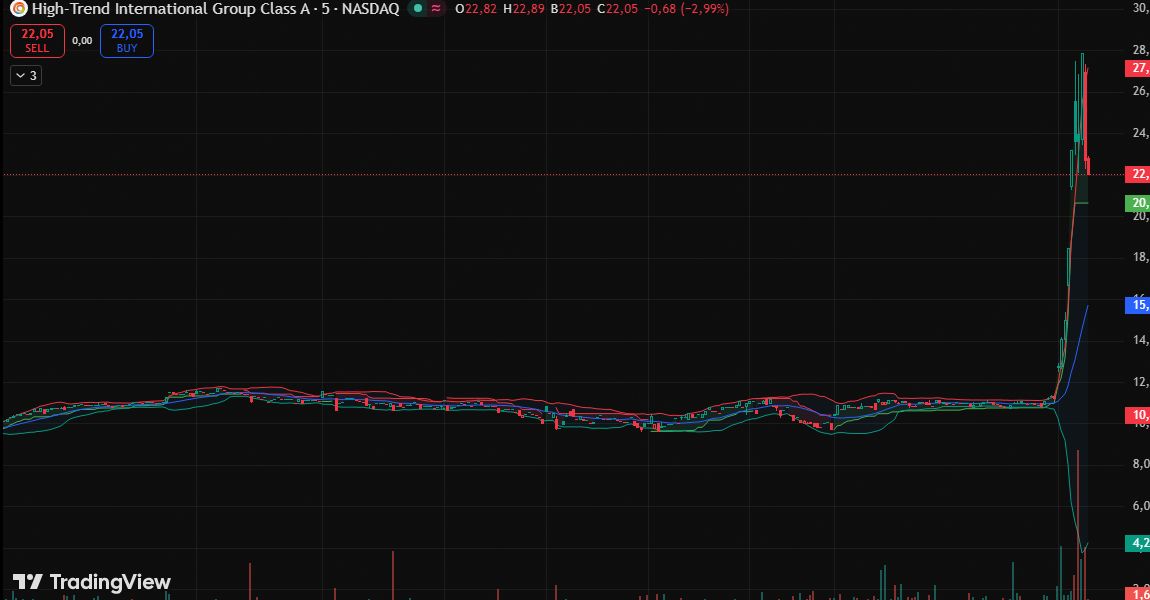Click the low value B22,05
The width and height of the screenshot is (1150, 600).
click(x=571, y=9)
